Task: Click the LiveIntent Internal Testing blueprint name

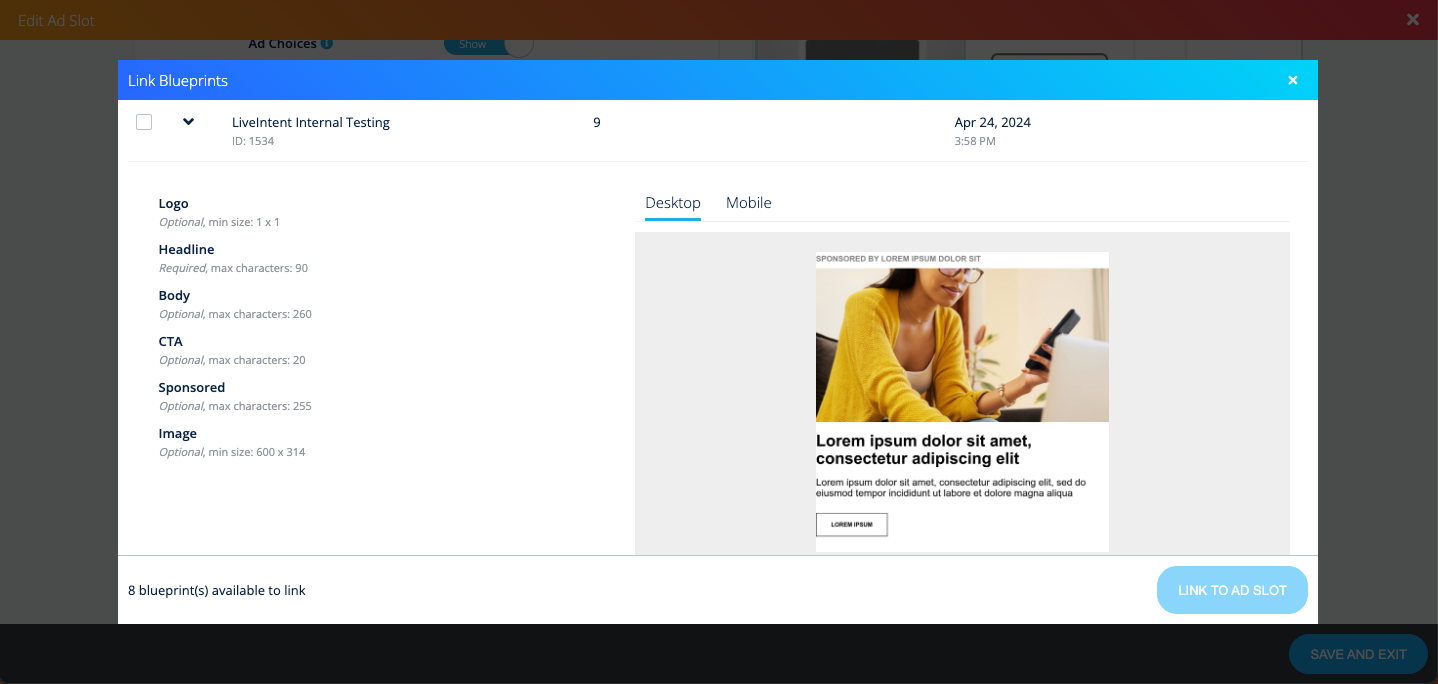Action: (310, 122)
